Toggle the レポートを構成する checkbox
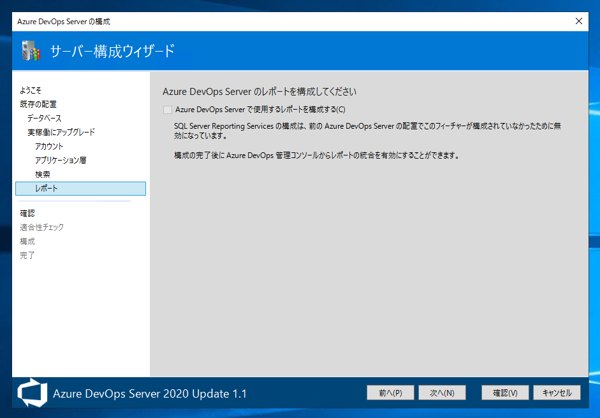The image size is (600, 418). (167, 110)
